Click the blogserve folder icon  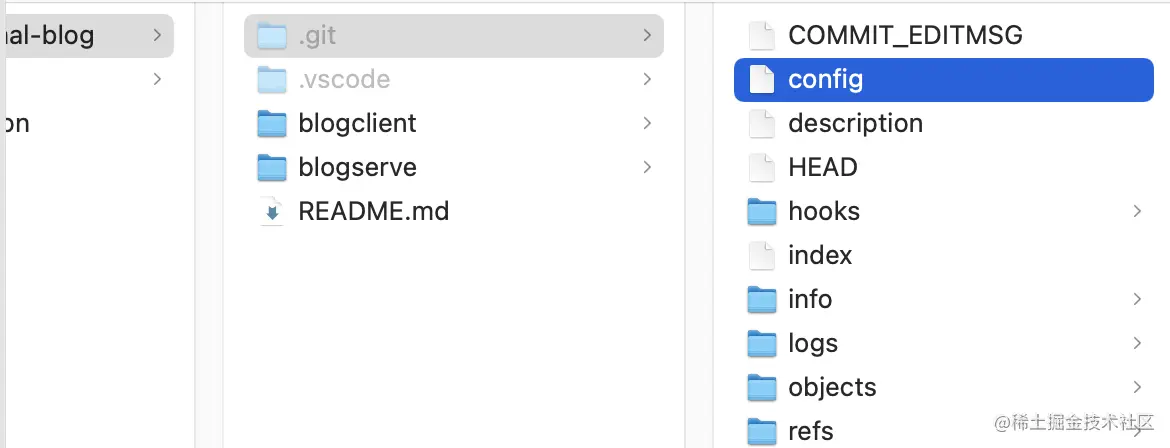click(272, 167)
